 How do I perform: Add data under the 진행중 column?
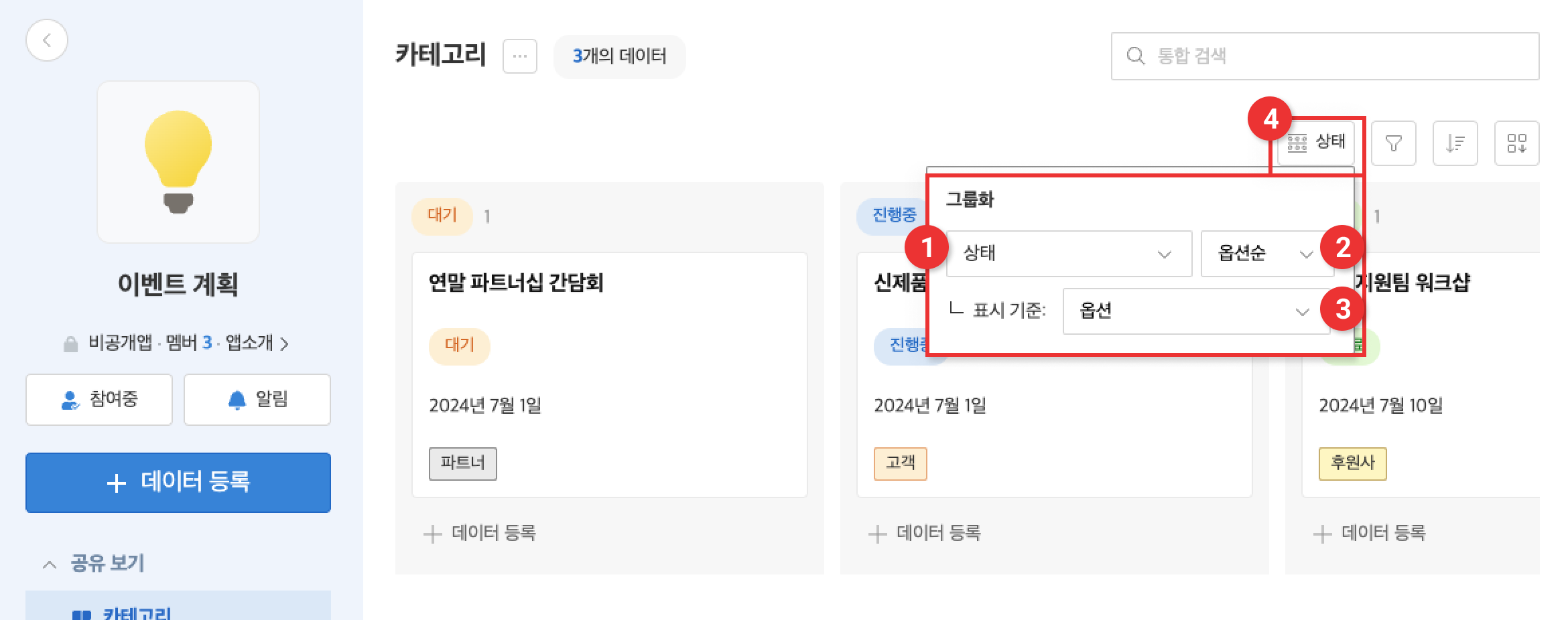coord(925,533)
